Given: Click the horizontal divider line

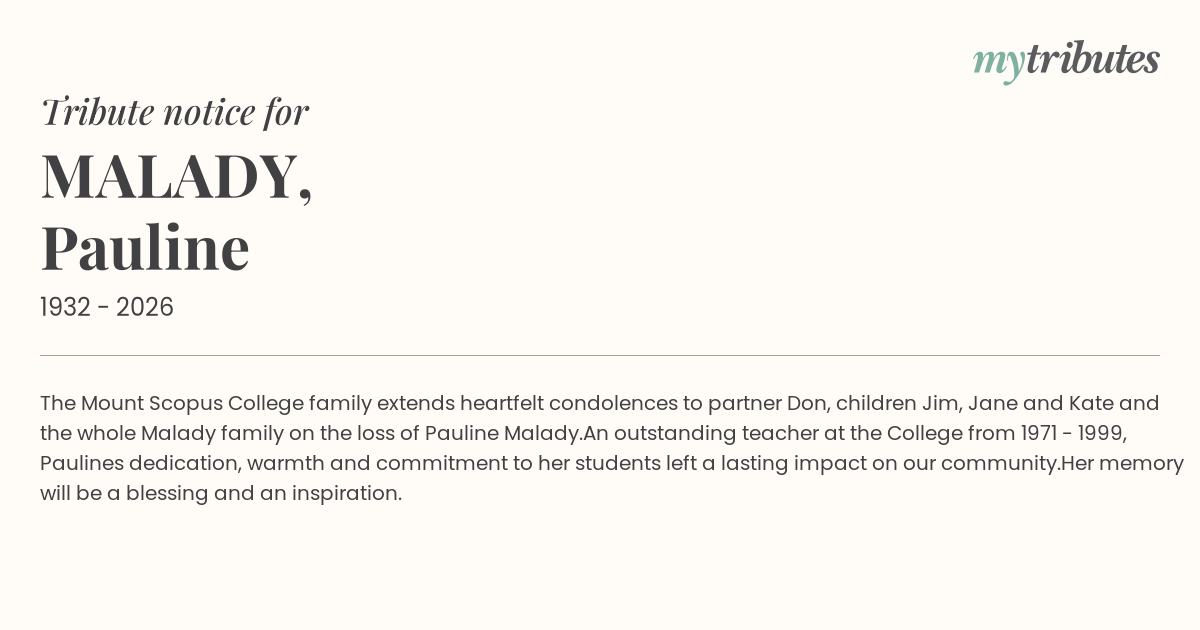Looking at the screenshot, I should tap(600, 355).
